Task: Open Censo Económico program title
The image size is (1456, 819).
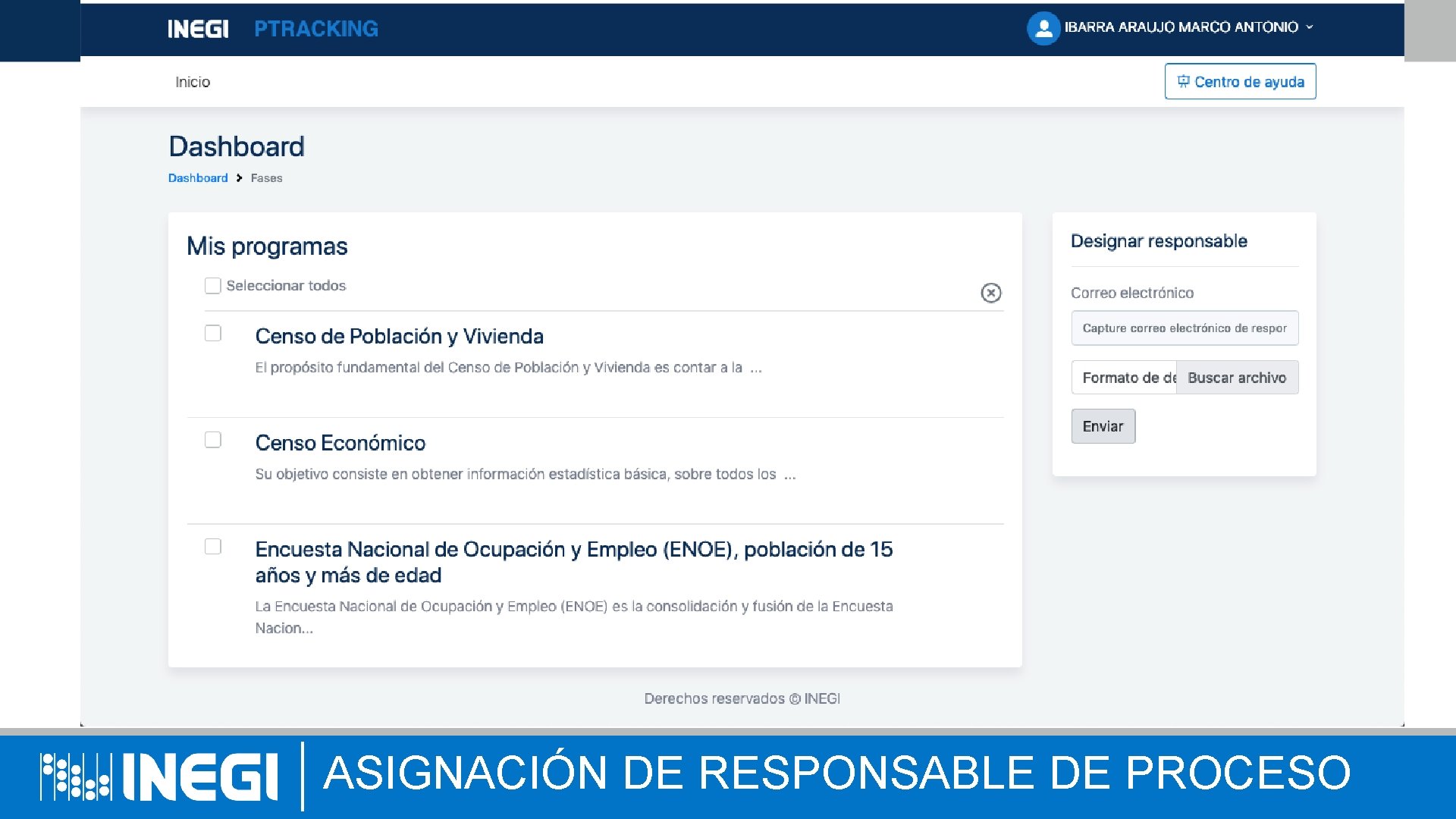Action: click(x=340, y=443)
